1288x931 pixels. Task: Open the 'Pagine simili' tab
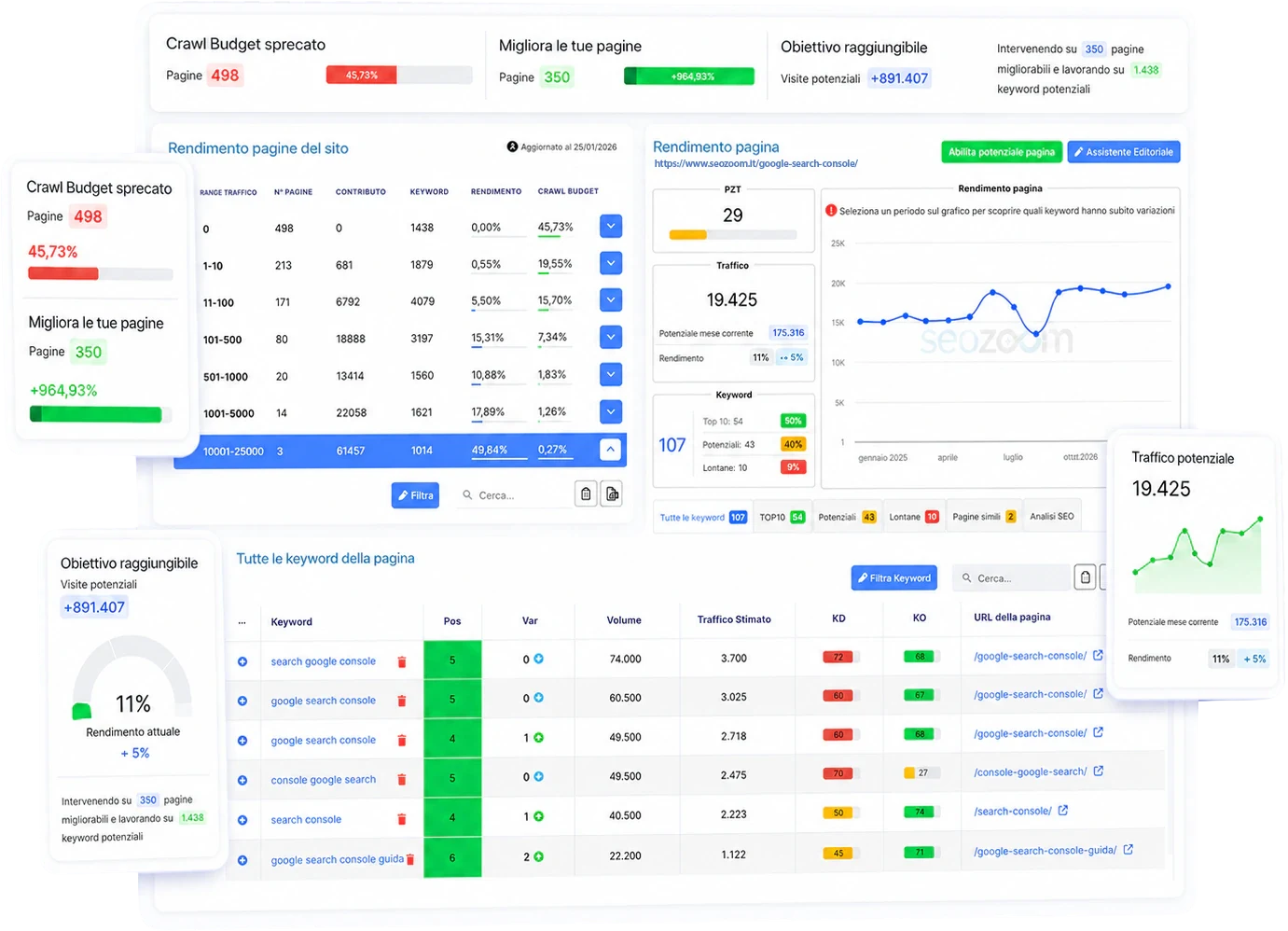[x=984, y=517]
